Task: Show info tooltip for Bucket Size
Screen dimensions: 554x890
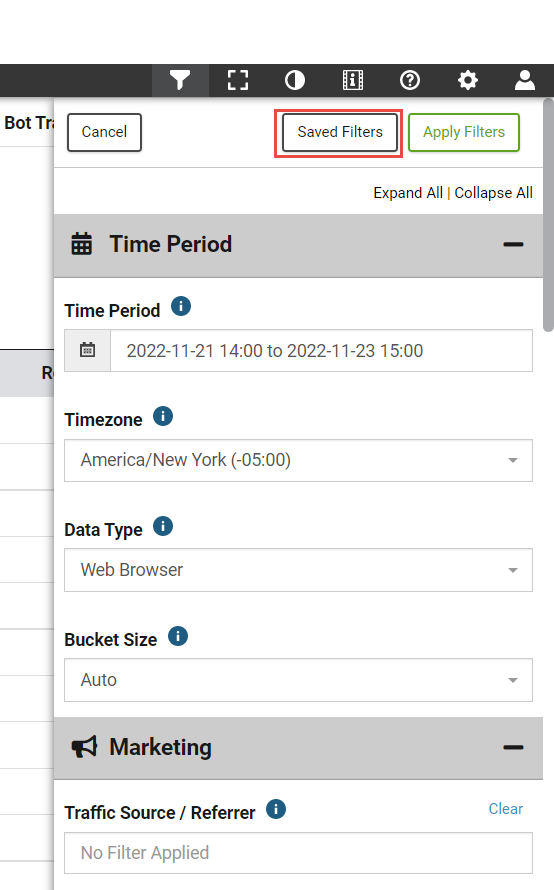Action: [178, 636]
